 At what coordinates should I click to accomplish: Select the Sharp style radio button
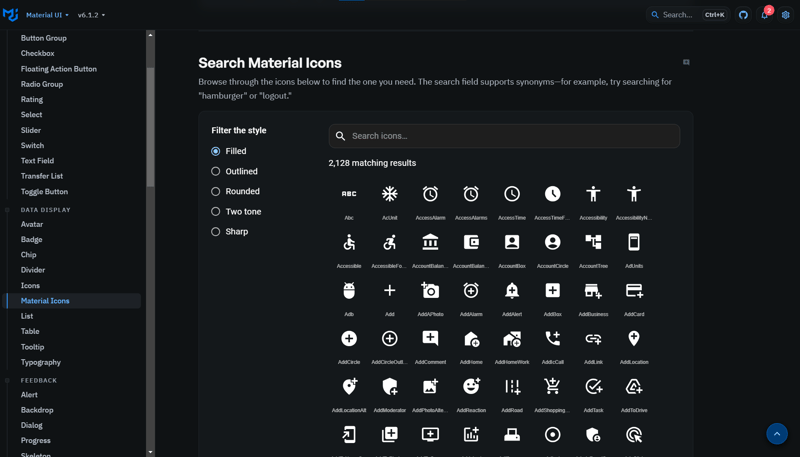pyautogui.click(x=216, y=232)
